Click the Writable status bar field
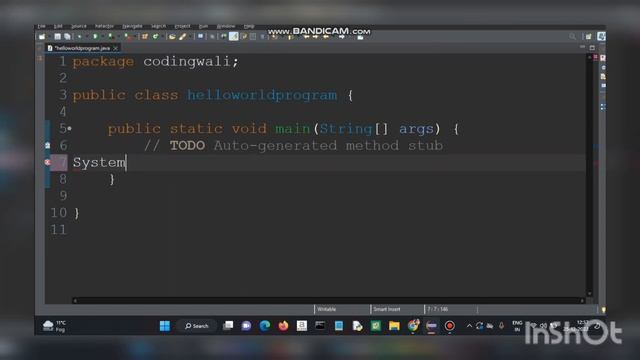The width and height of the screenshot is (640, 360). 342,309
